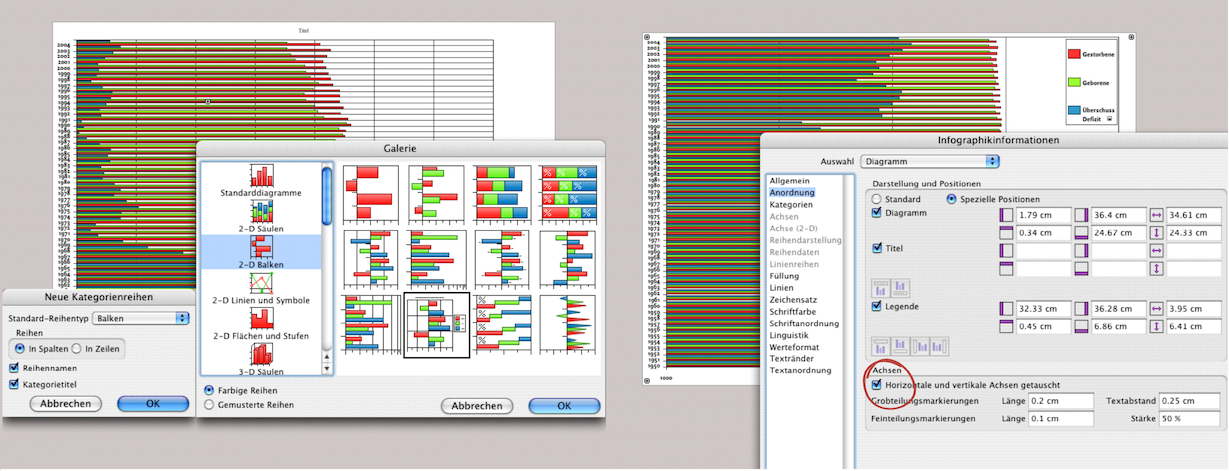The height and width of the screenshot is (471, 1229).
Task: Toggle the Reihennamen checkbox
Action: pos(15,368)
